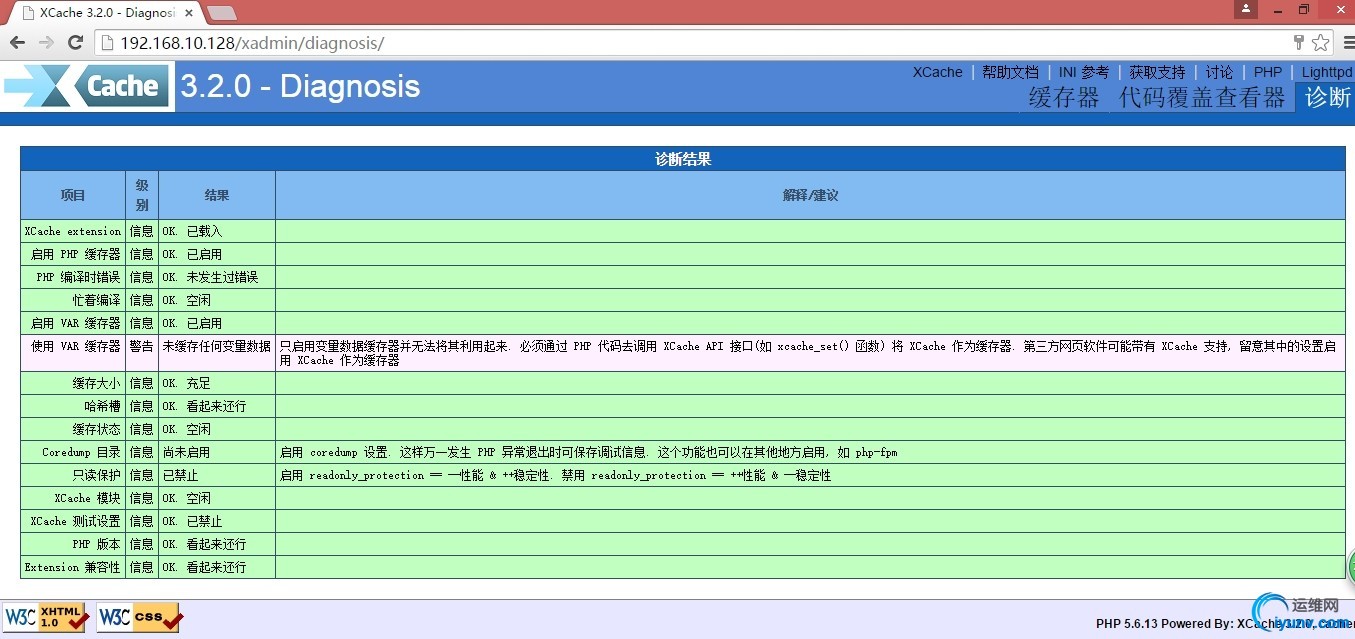Open a new browser tab
The image size is (1355, 639).
tap(222, 13)
